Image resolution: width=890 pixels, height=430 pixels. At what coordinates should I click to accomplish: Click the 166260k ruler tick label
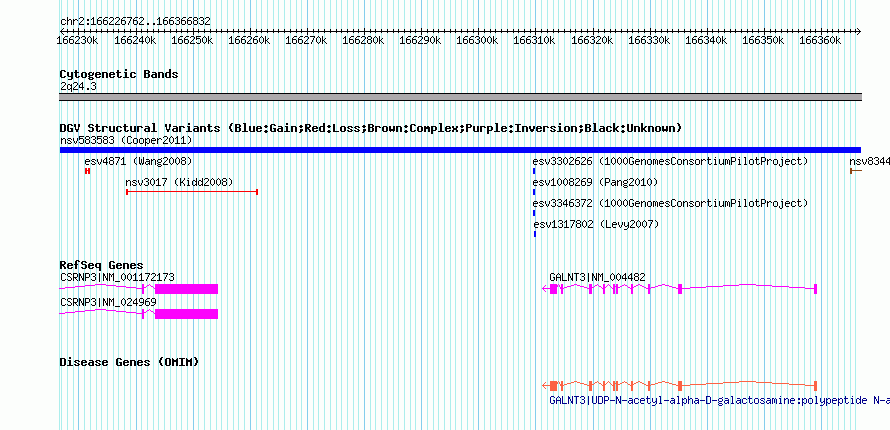pos(250,40)
